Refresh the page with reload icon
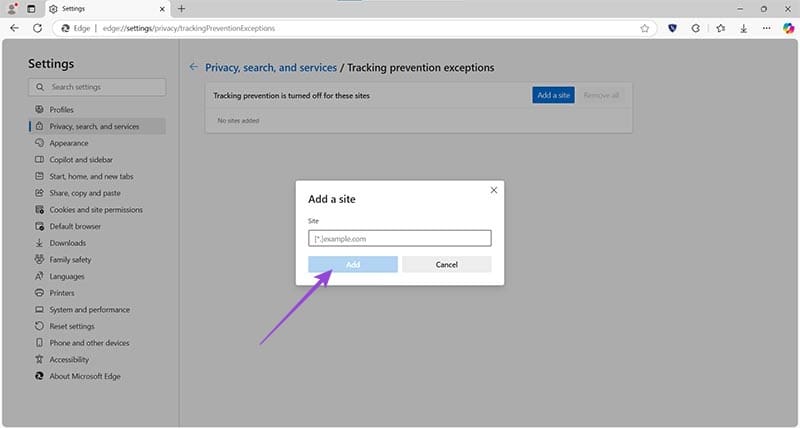800x428 pixels. pos(37,28)
